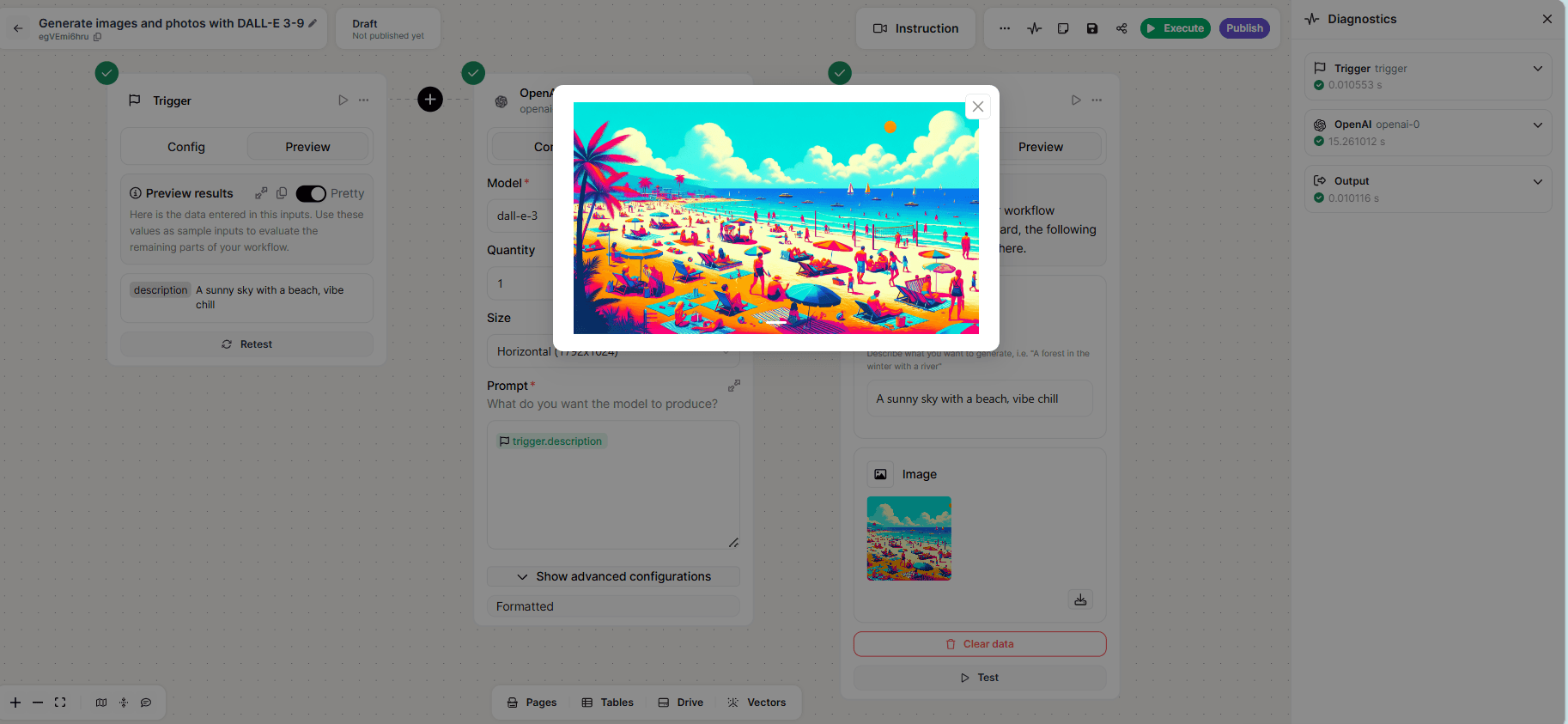Click the save workflow disk icon
This screenshot has width=1568, height=724.
tap(1092, 28)
